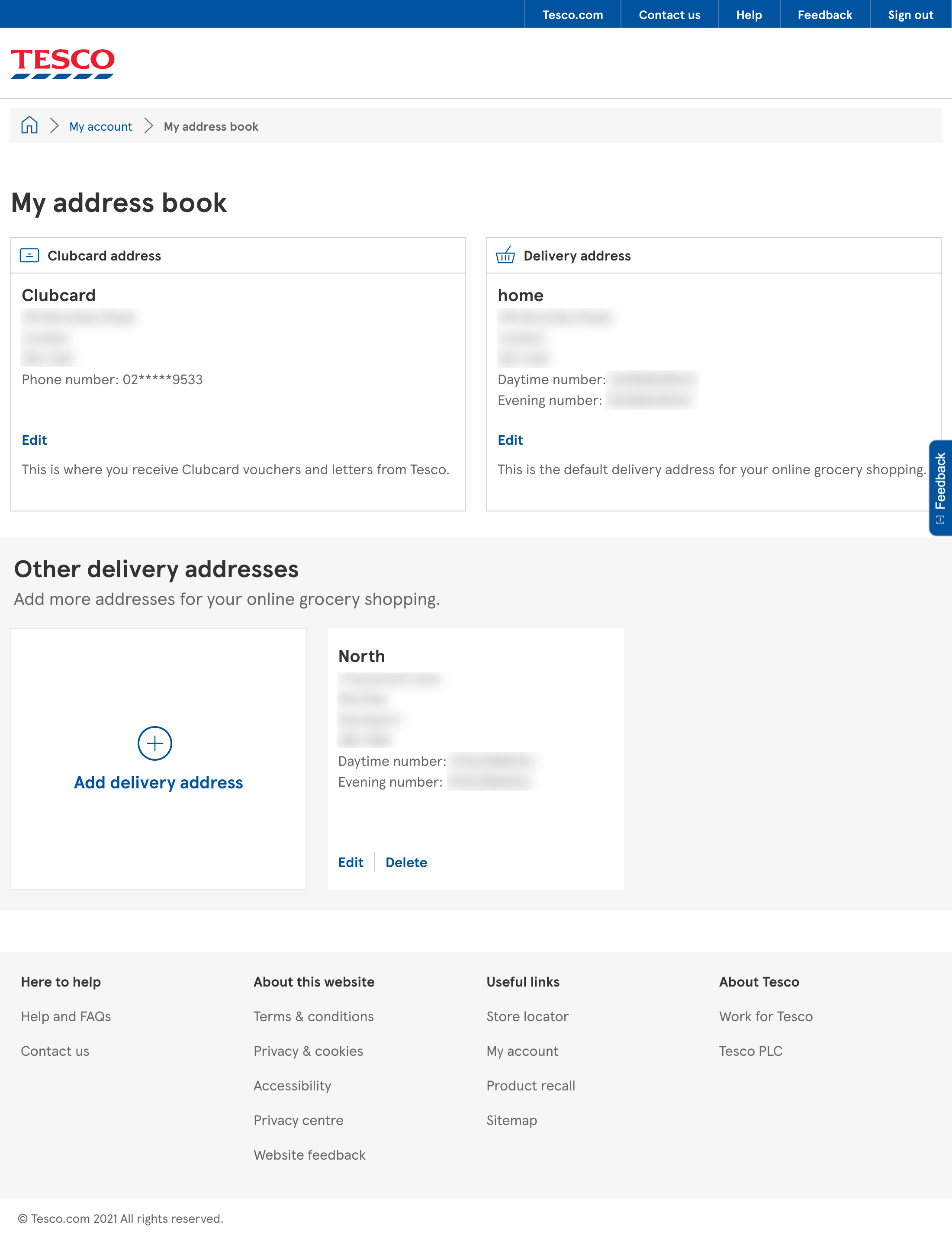952x1241 pixels.
Task: Open the Store locator page
Action: coord(527,1016)
